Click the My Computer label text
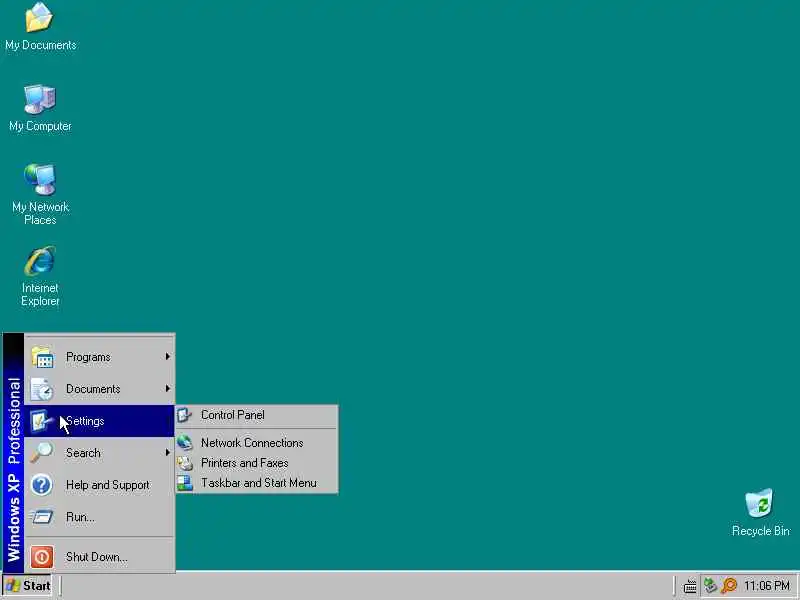This screenshot has height=600, width=800. tap(40, 126)
